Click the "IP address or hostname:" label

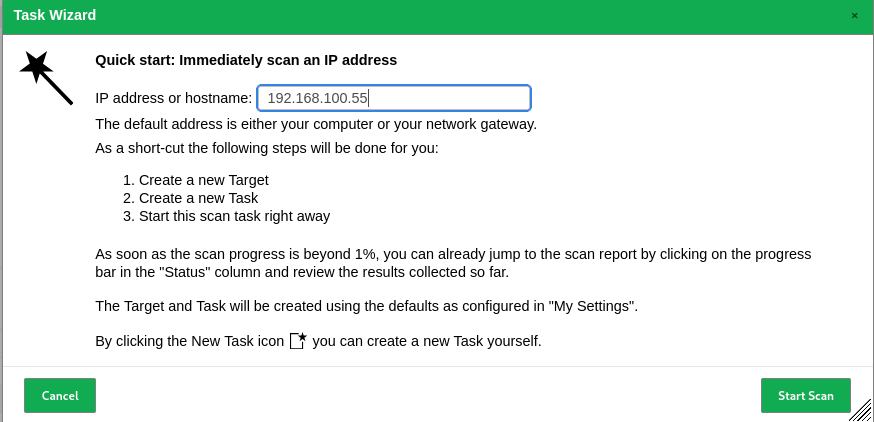pos(174,98)
